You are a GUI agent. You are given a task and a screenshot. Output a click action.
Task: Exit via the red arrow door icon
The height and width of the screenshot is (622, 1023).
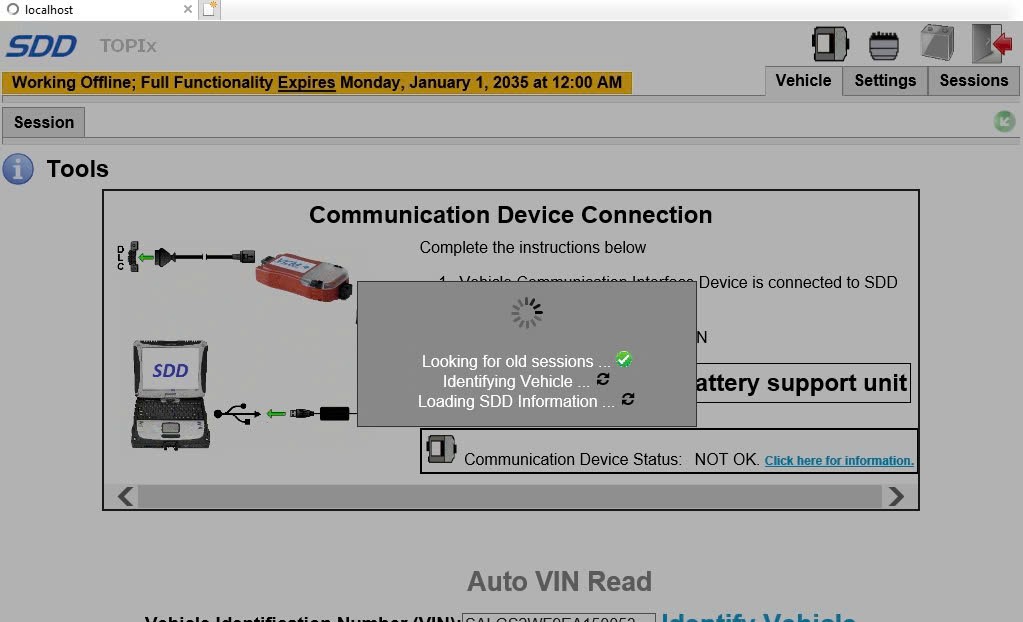click(989, 42)
